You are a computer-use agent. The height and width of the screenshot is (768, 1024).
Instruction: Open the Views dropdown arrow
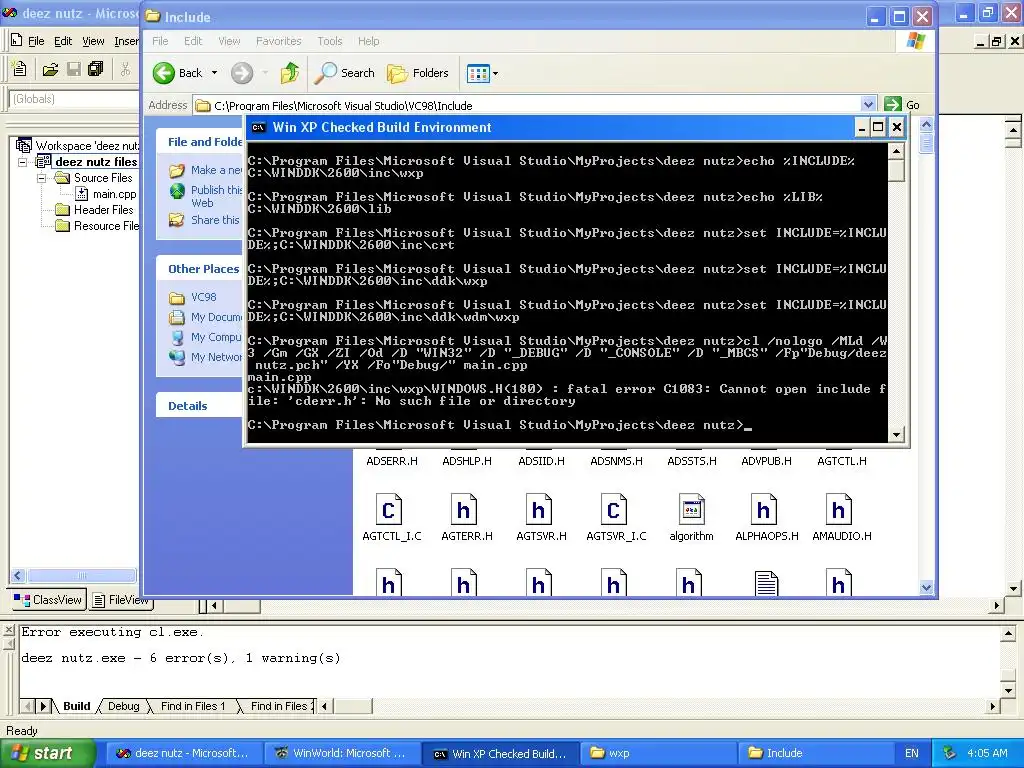click(496, 74)
